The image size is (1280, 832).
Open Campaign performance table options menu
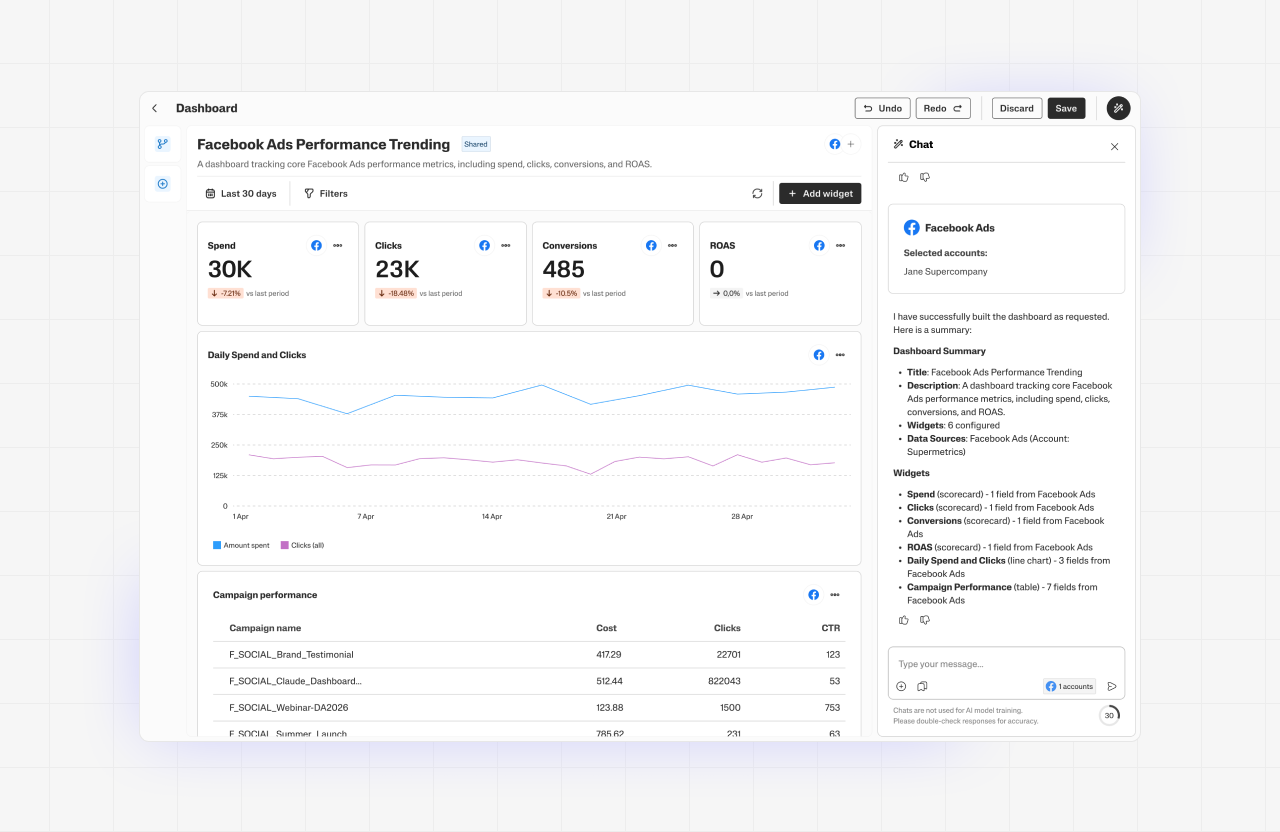click(x=835, y=595)
